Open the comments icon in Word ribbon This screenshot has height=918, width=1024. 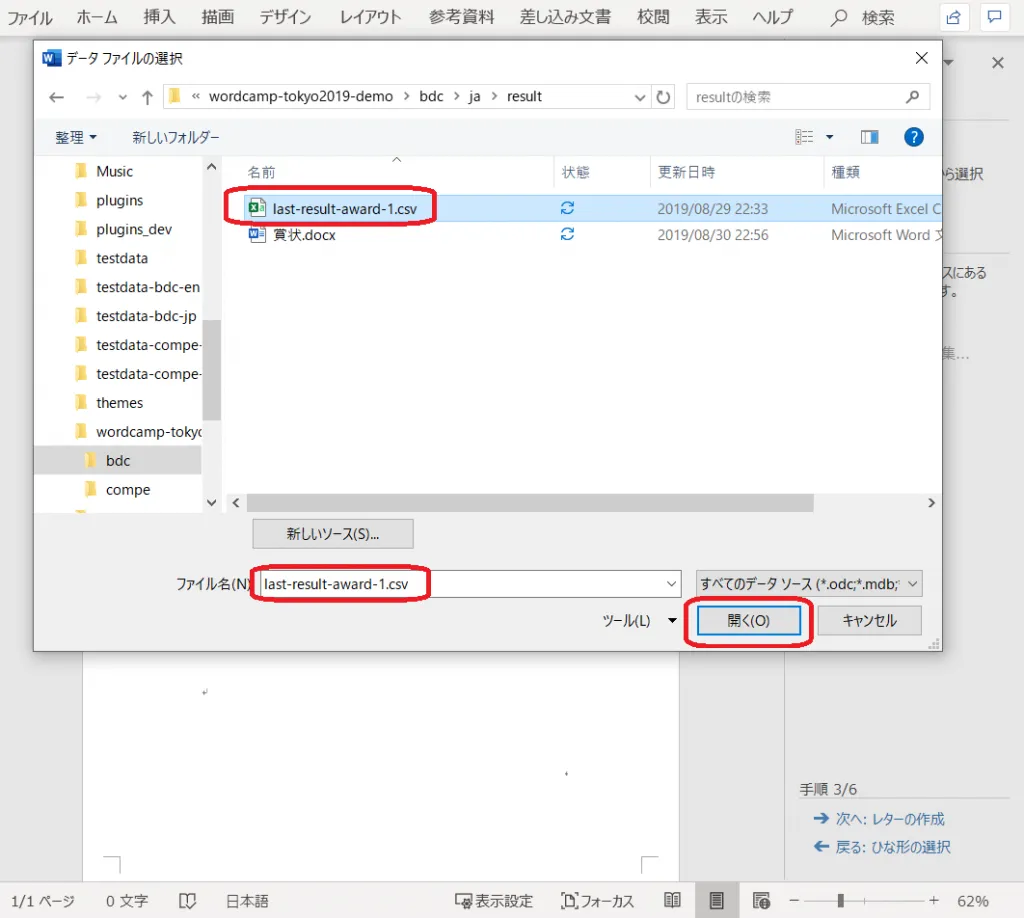click(994, 17)
